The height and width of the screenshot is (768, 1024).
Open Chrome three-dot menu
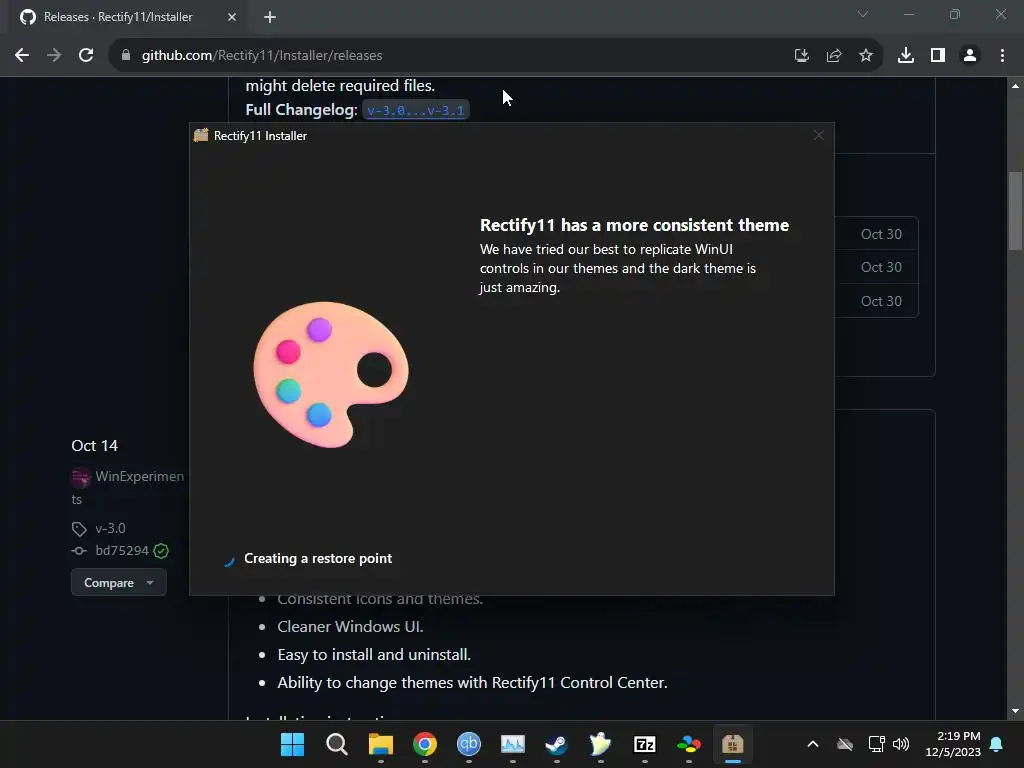click(x=1002, y=56)
